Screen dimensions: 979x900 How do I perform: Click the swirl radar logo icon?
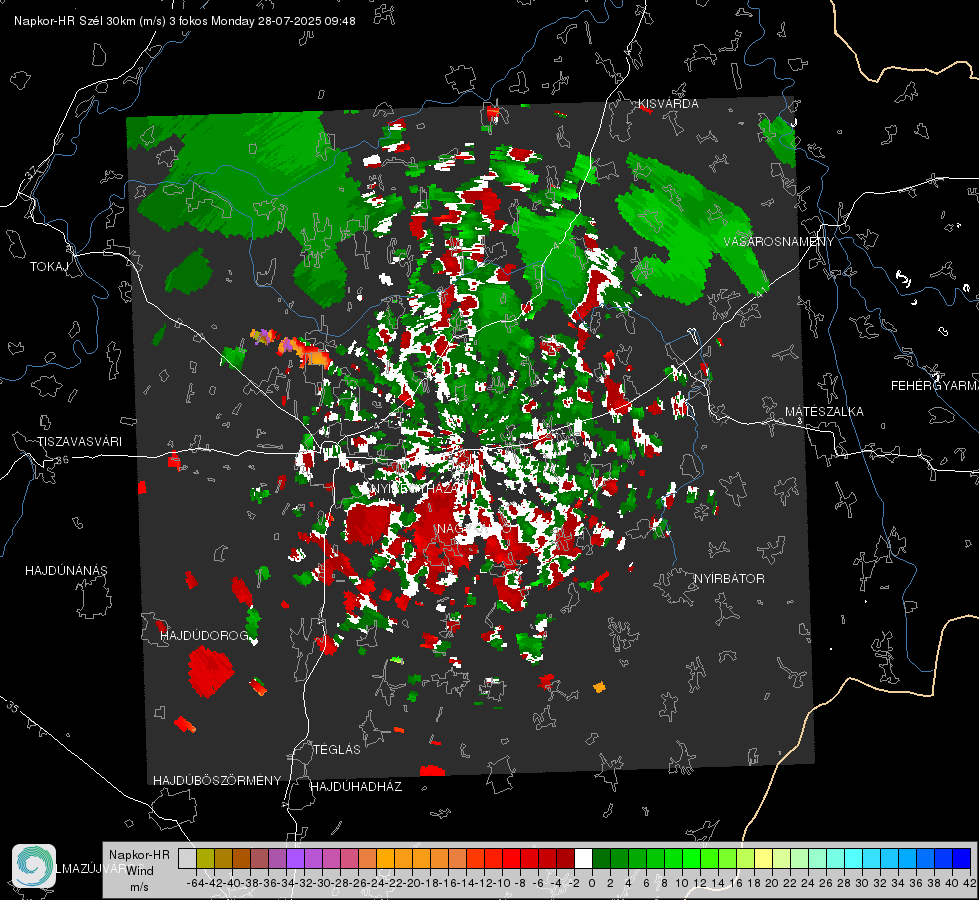pyautogui.click(x=34, y=866)
